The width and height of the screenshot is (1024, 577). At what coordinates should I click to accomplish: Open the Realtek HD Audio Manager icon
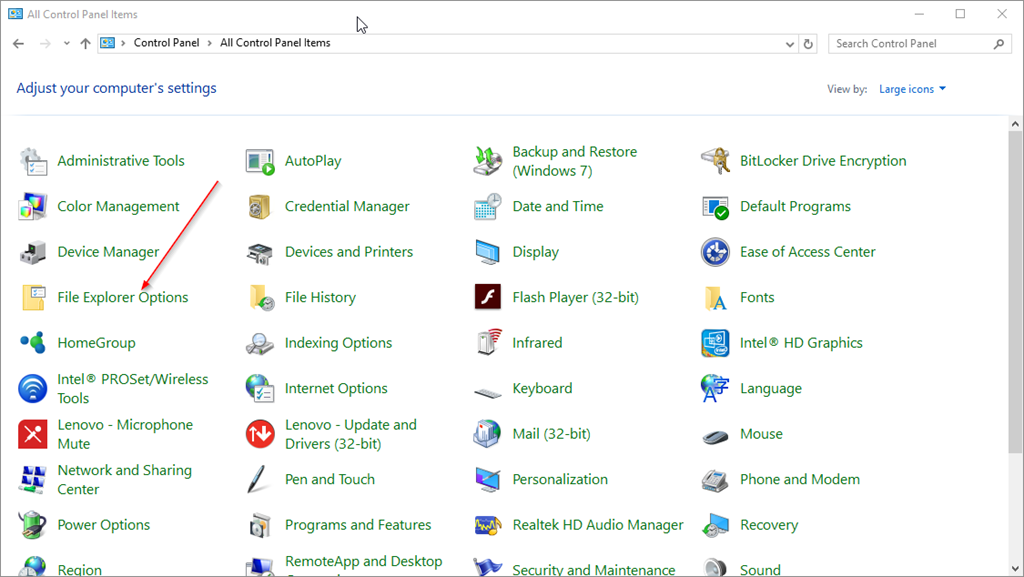(x=487, y=525)
